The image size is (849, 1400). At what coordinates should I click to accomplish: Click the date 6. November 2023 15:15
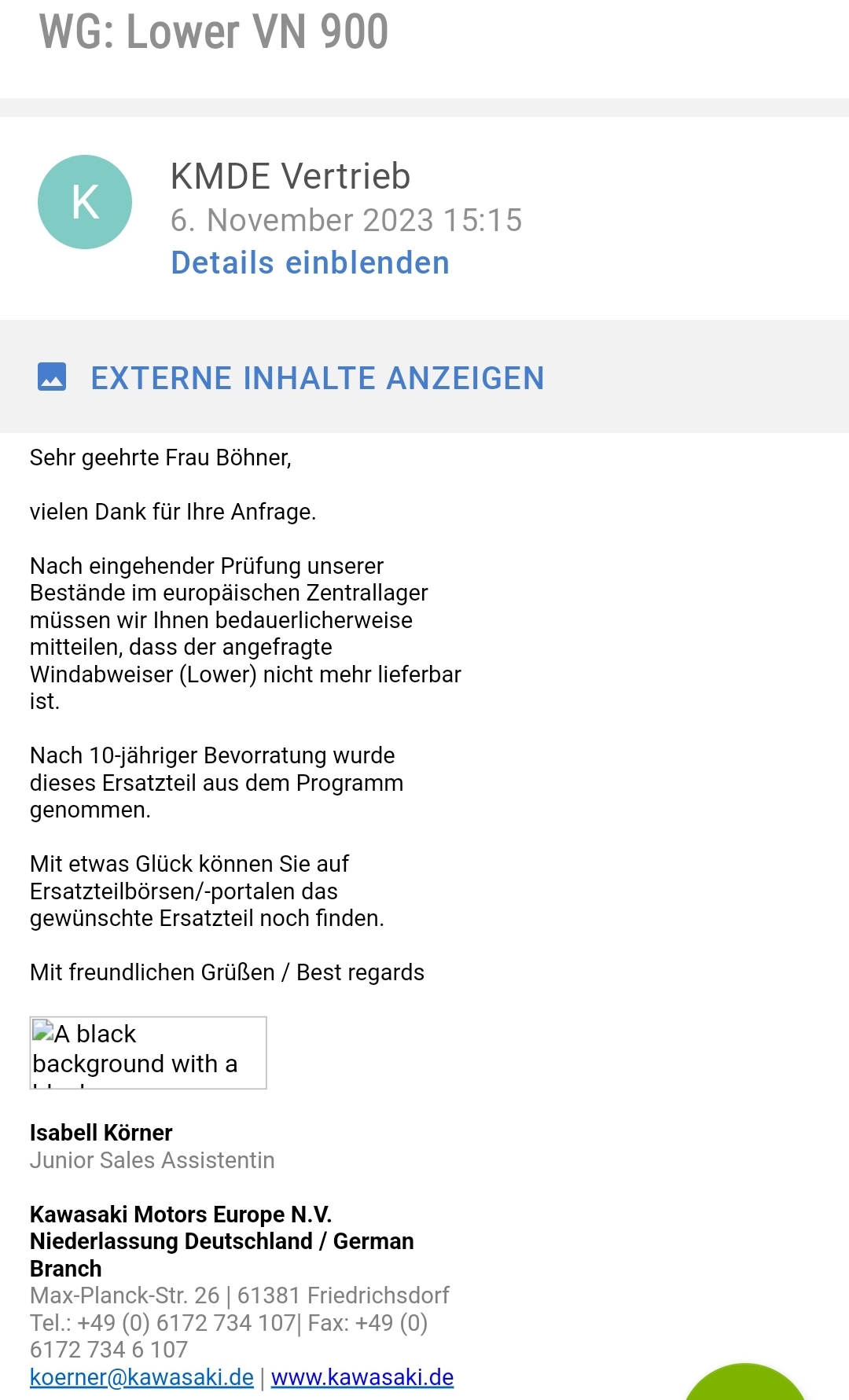[x=346, y=220]
